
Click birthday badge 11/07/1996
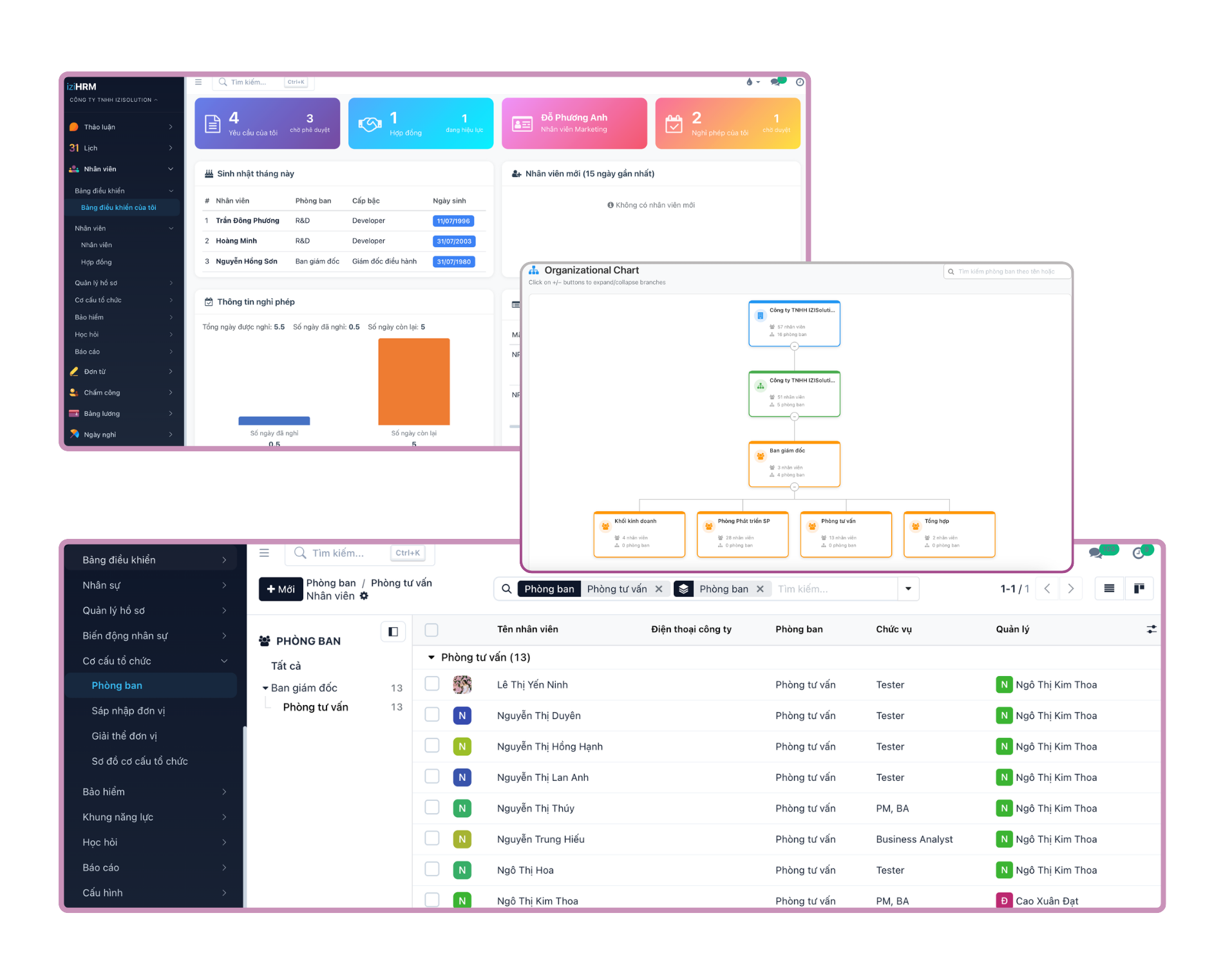click(x=453, y=221)
